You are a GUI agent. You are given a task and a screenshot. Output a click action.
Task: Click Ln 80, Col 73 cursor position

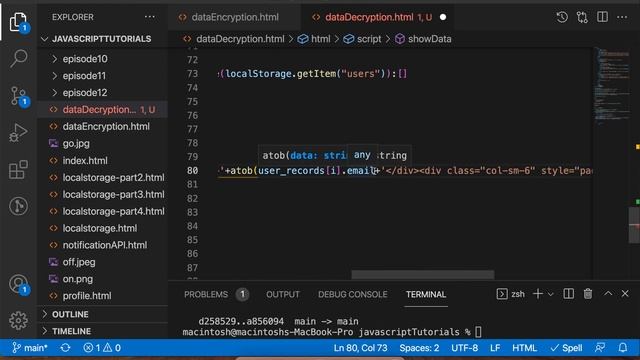click(x=360, y=348)
